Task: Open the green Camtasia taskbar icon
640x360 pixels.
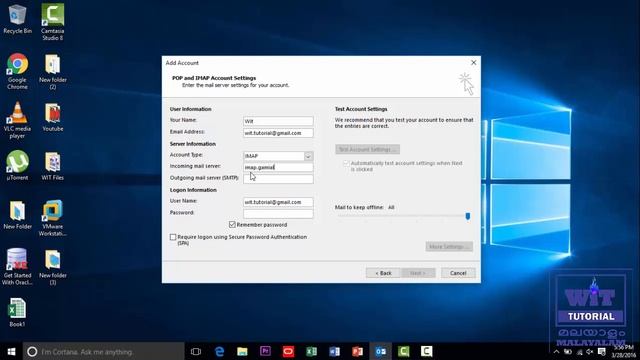Action: pos(404,351)
